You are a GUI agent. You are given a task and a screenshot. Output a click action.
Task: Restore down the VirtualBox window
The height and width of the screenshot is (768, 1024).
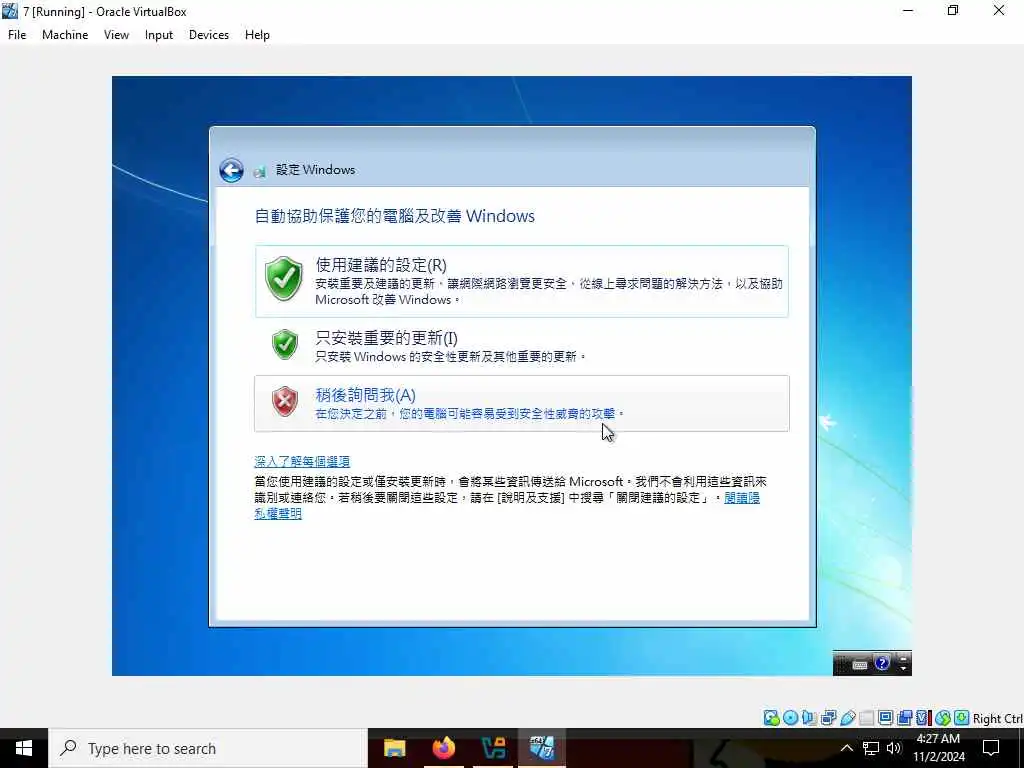953,11
